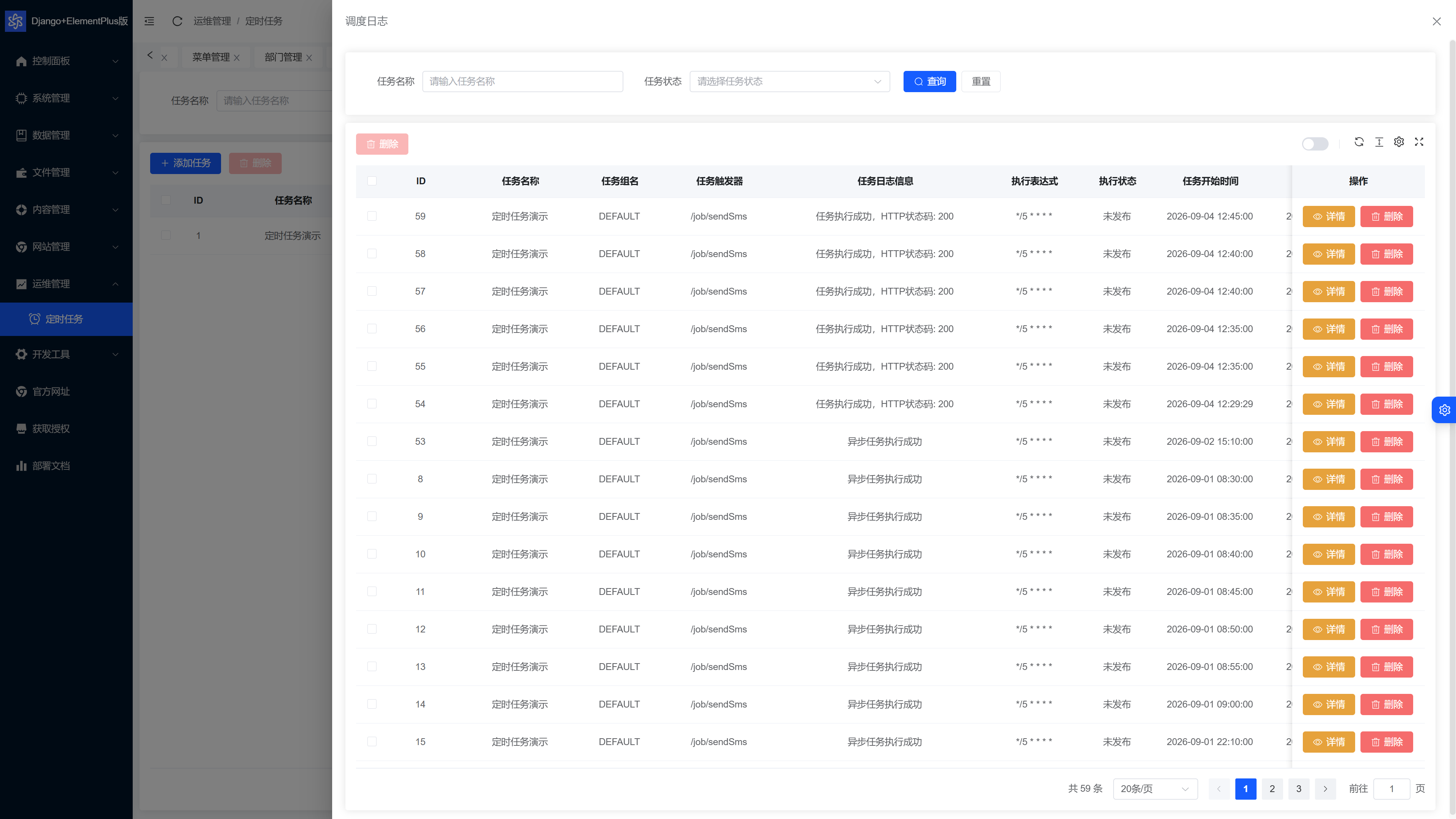Check the select-all checkbox in table header
The width and height of the screenshot is (1456, 819).
pyautogui.click(x=372, y=181)
